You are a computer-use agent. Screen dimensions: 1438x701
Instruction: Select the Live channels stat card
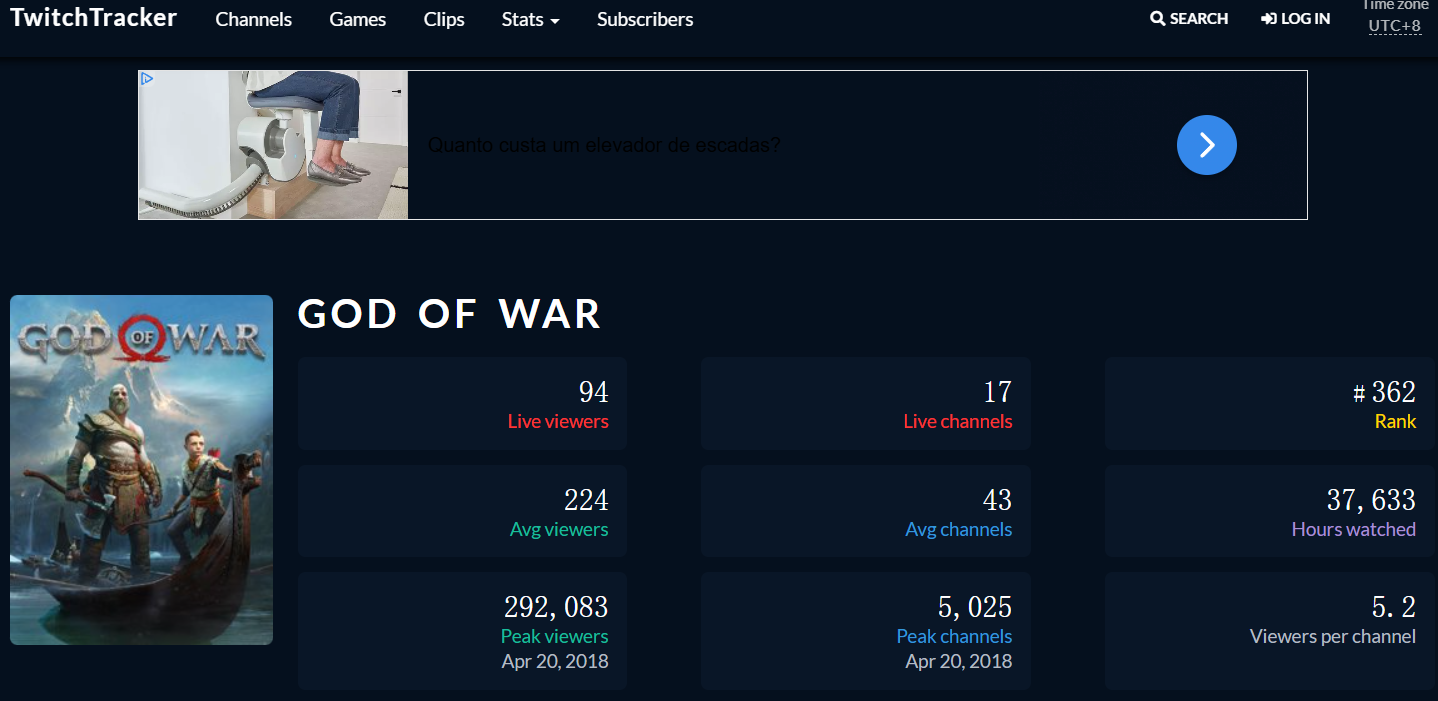[x=865, y=404]
